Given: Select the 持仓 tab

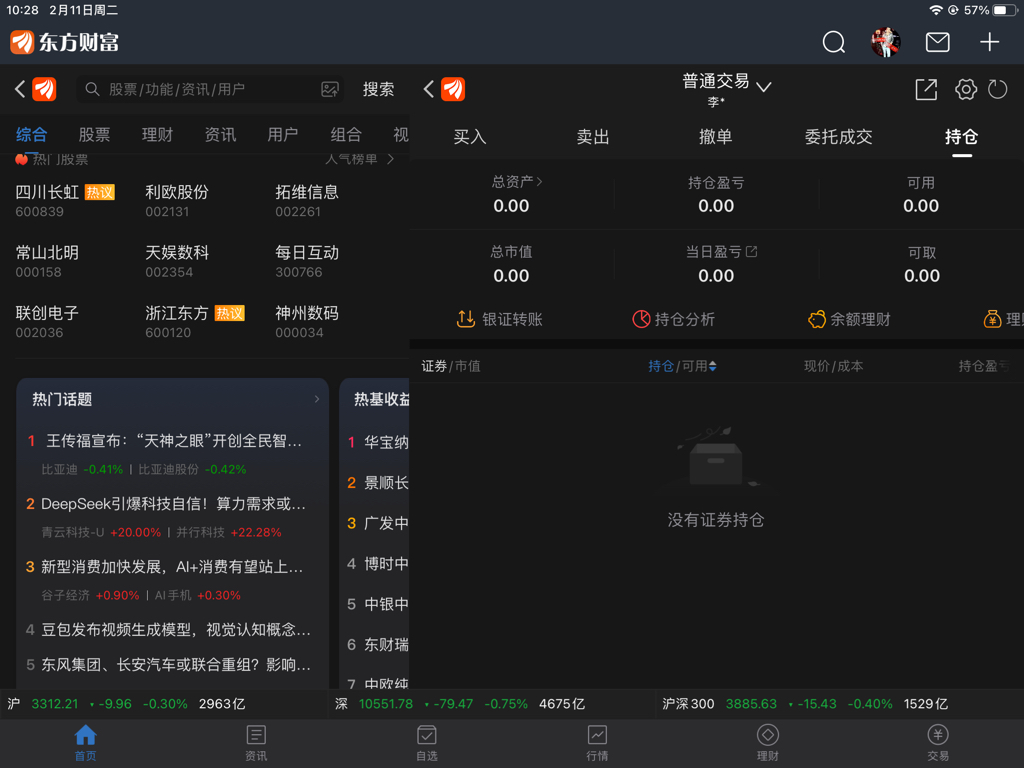Looking at the screenshot, I should [961, 136].
